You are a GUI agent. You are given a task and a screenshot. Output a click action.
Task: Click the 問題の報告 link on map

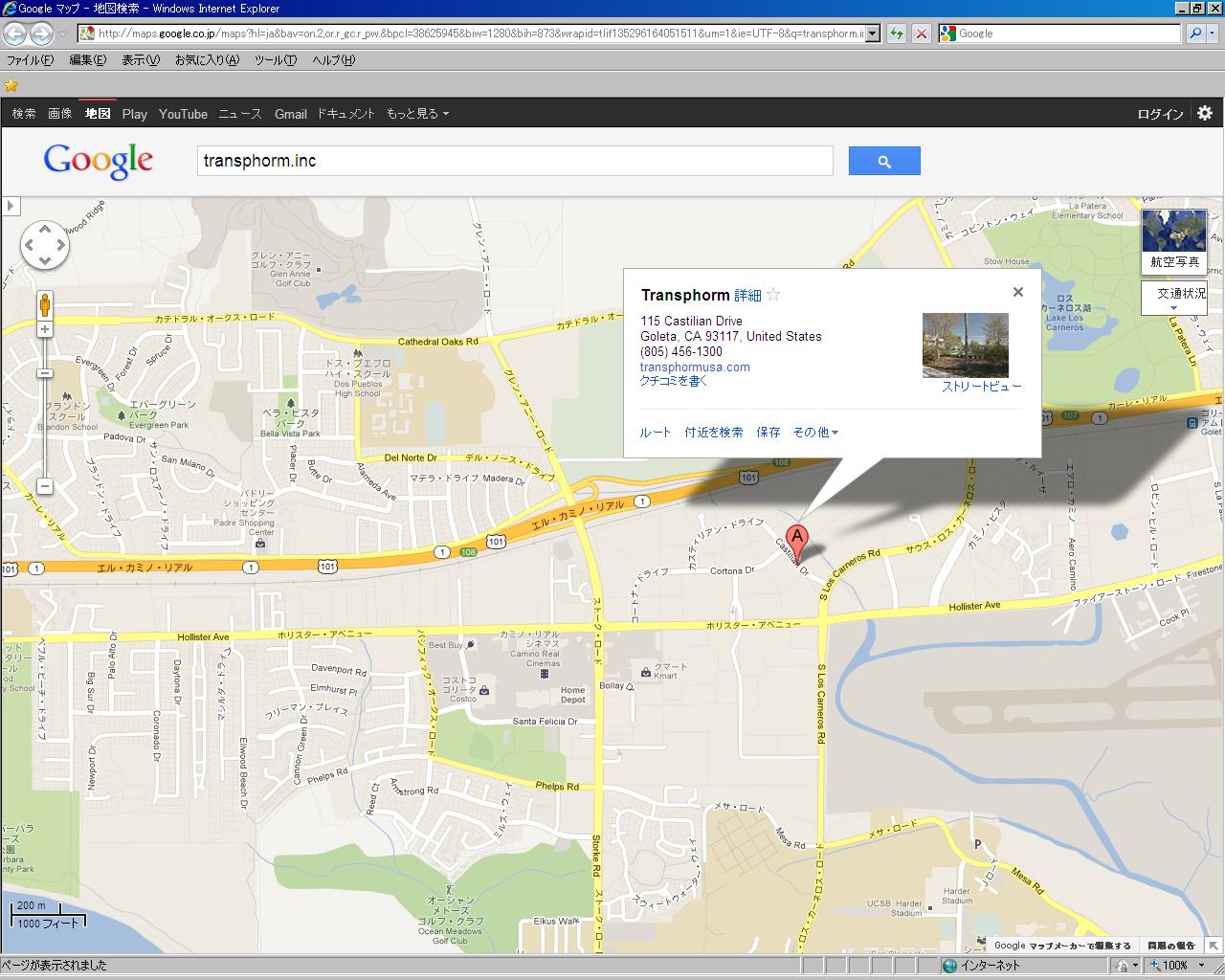[x=1170, y=946]
